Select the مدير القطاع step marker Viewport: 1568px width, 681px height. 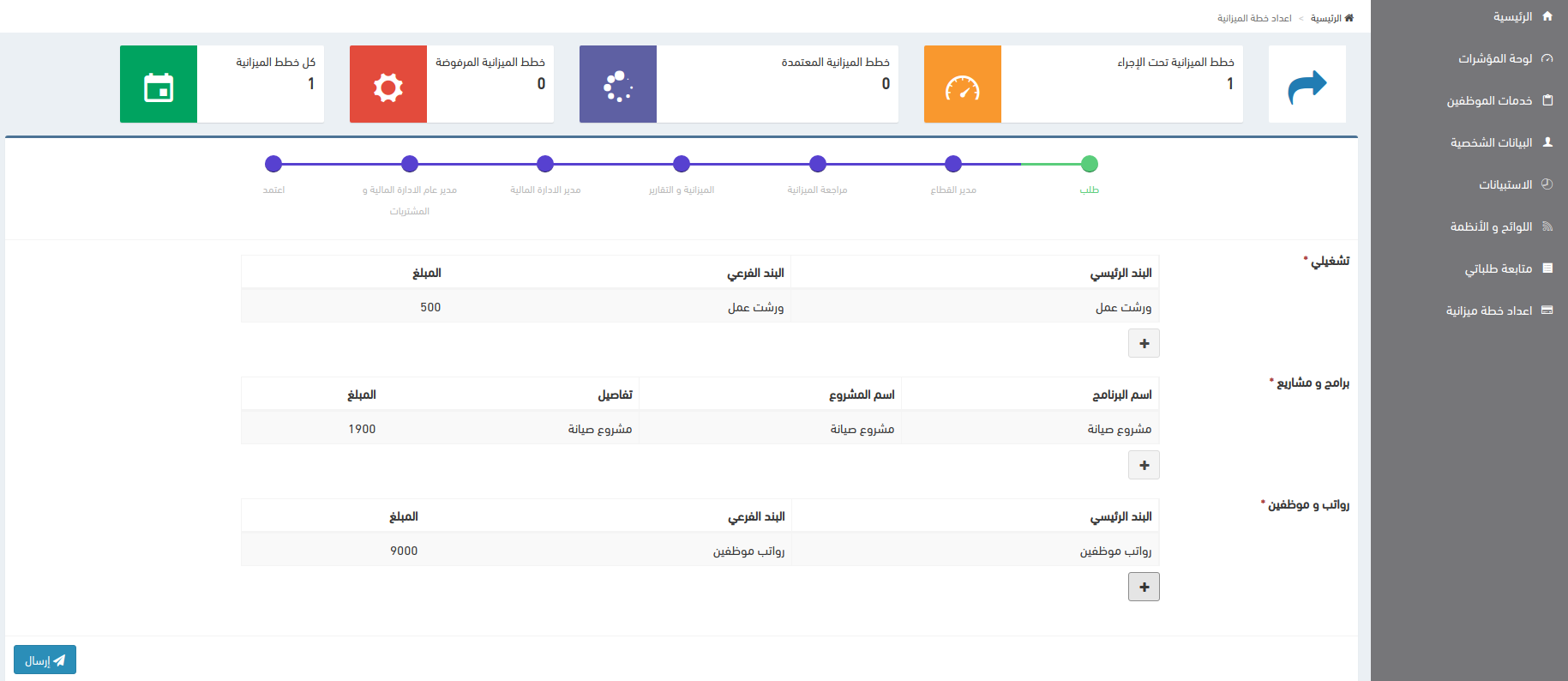953,164
